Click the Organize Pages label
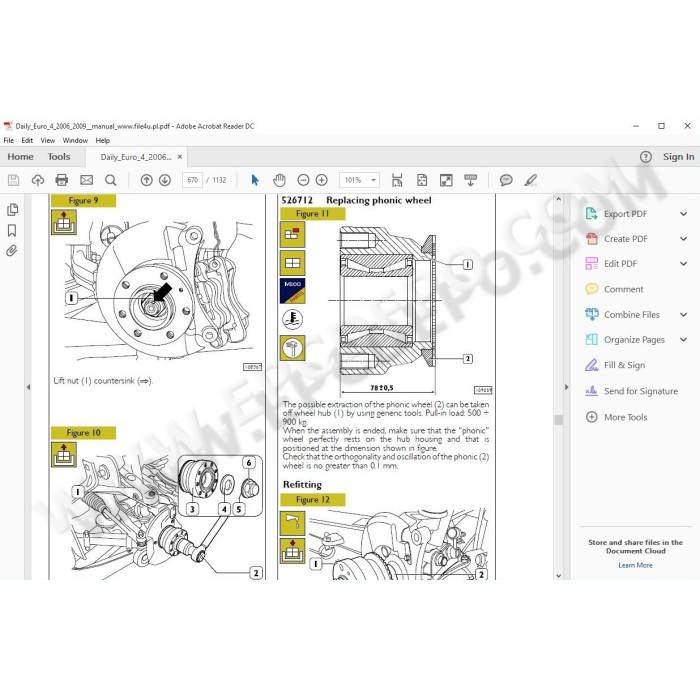 (634, 340)
